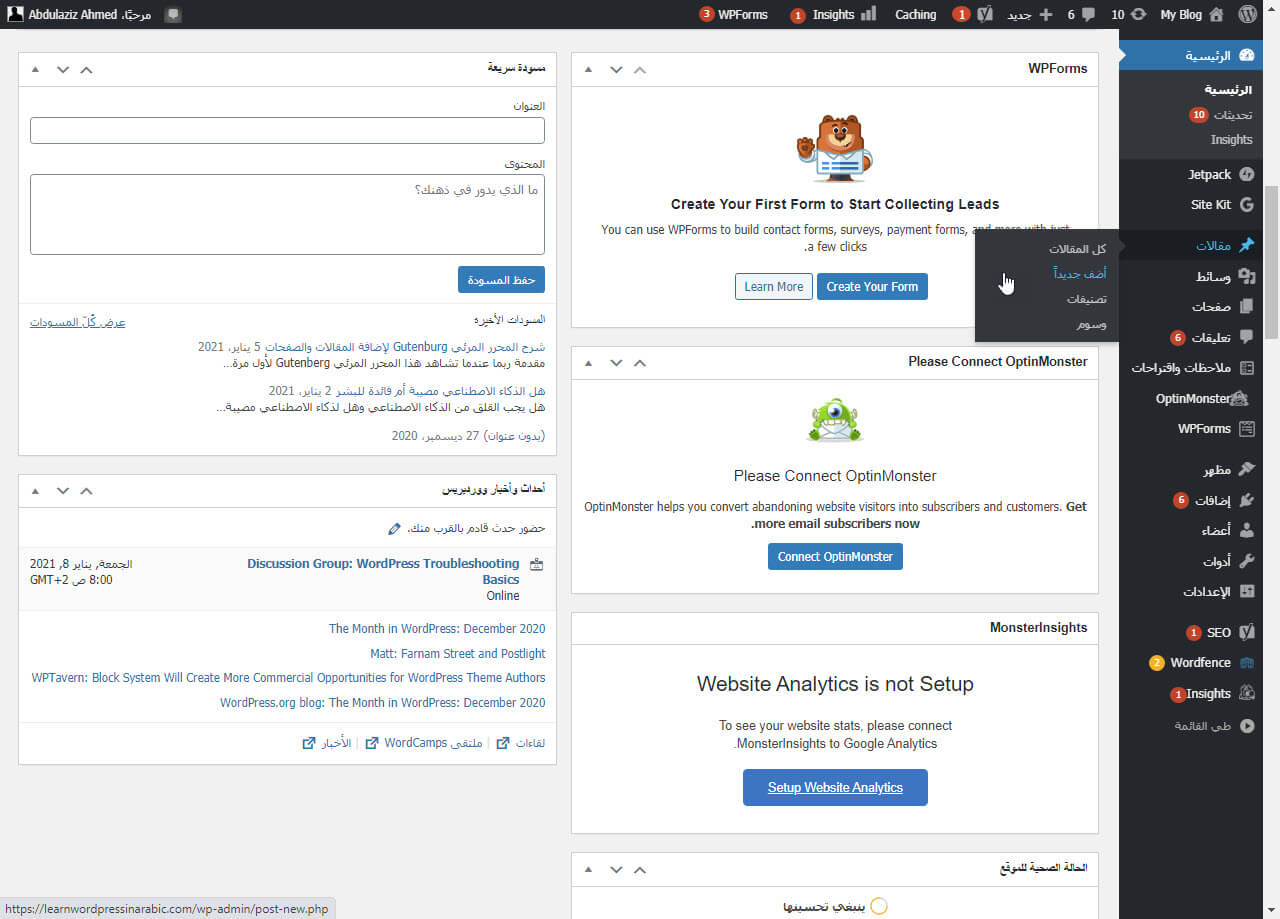Open Matt: Farnam Street and Postlight link
The height and width of the screenshot is (919, 1280).
click(458, 653)
